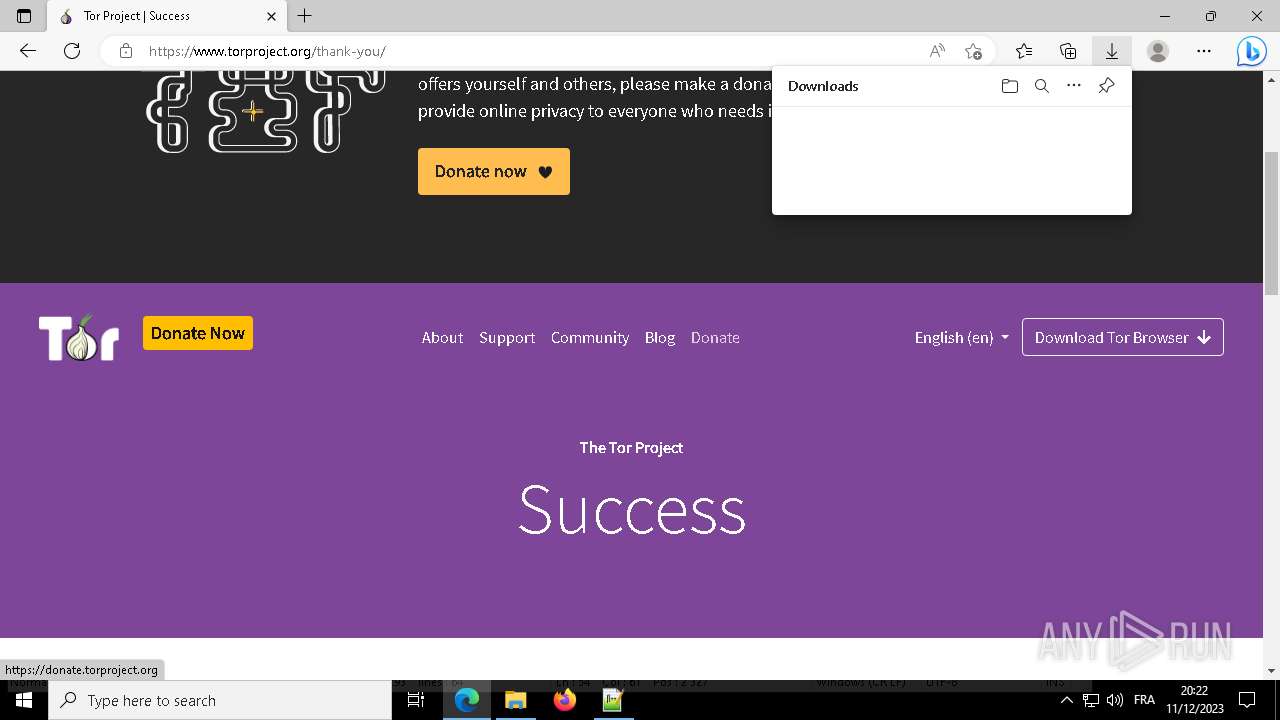
Task: Click the page vertical scrollbar thumb
Action: [x=1271, y=223]
